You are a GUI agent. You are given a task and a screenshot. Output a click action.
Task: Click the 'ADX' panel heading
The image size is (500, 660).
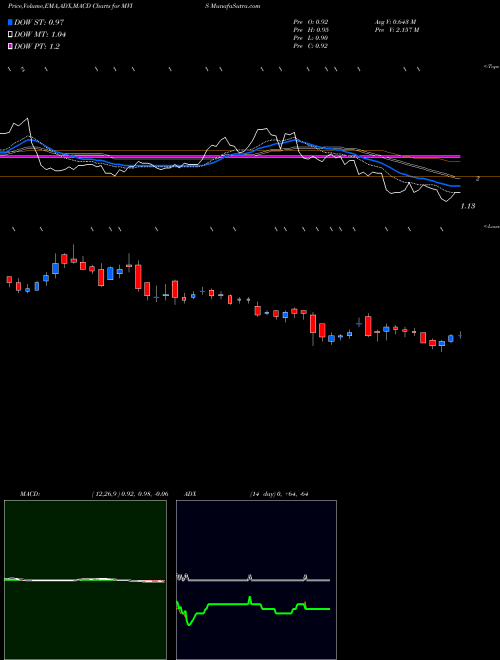click(190, 494)
